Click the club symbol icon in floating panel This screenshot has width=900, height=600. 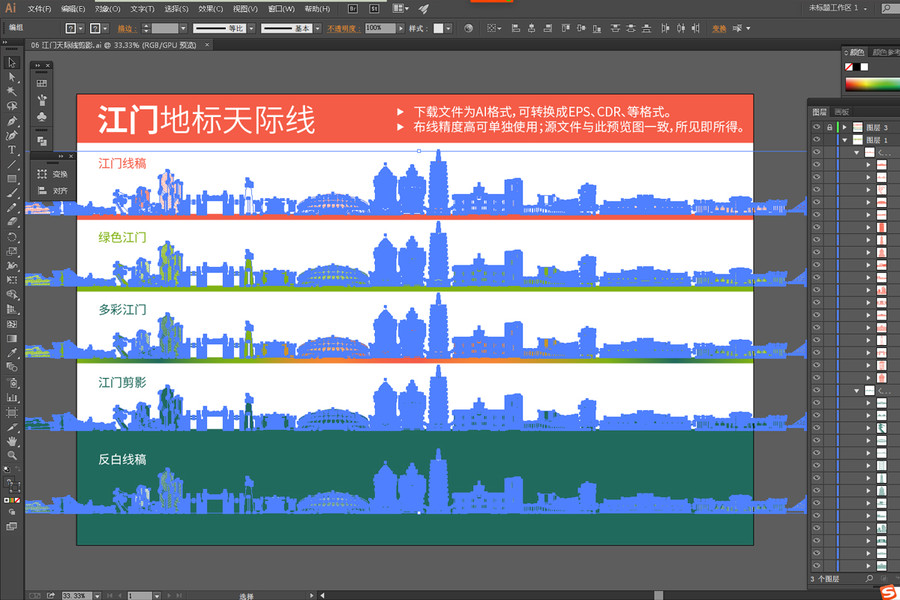42,117
